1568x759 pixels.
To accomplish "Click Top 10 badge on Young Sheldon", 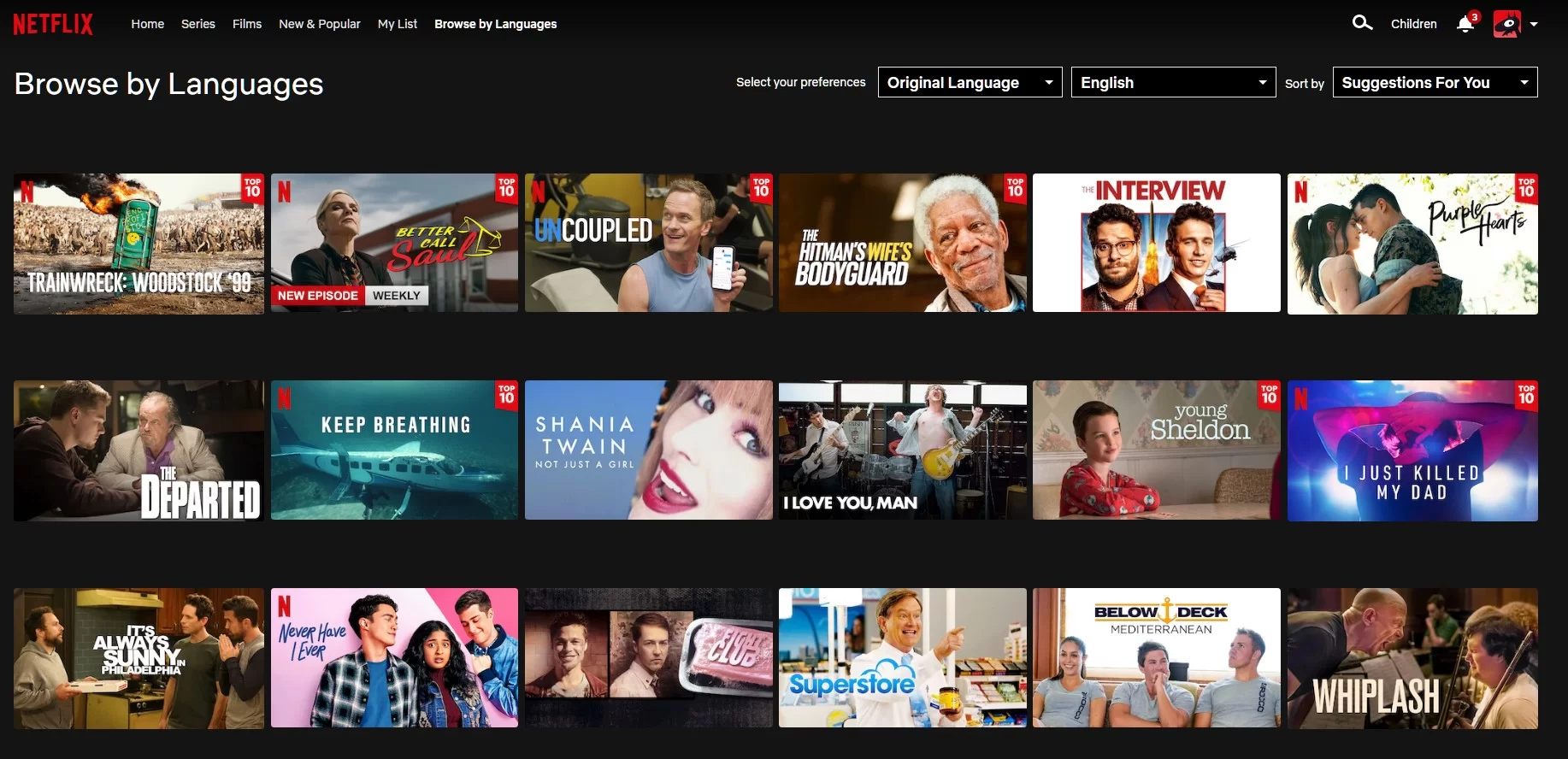I will [x=1269, y=396].
